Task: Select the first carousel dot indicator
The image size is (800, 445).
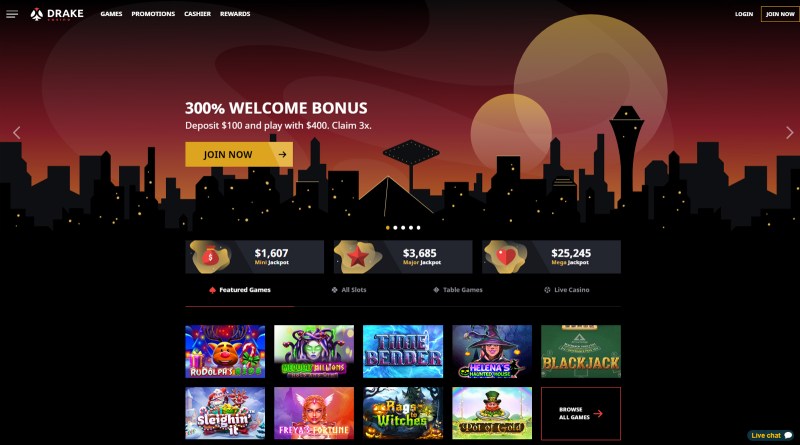Action: coord(388,228)
